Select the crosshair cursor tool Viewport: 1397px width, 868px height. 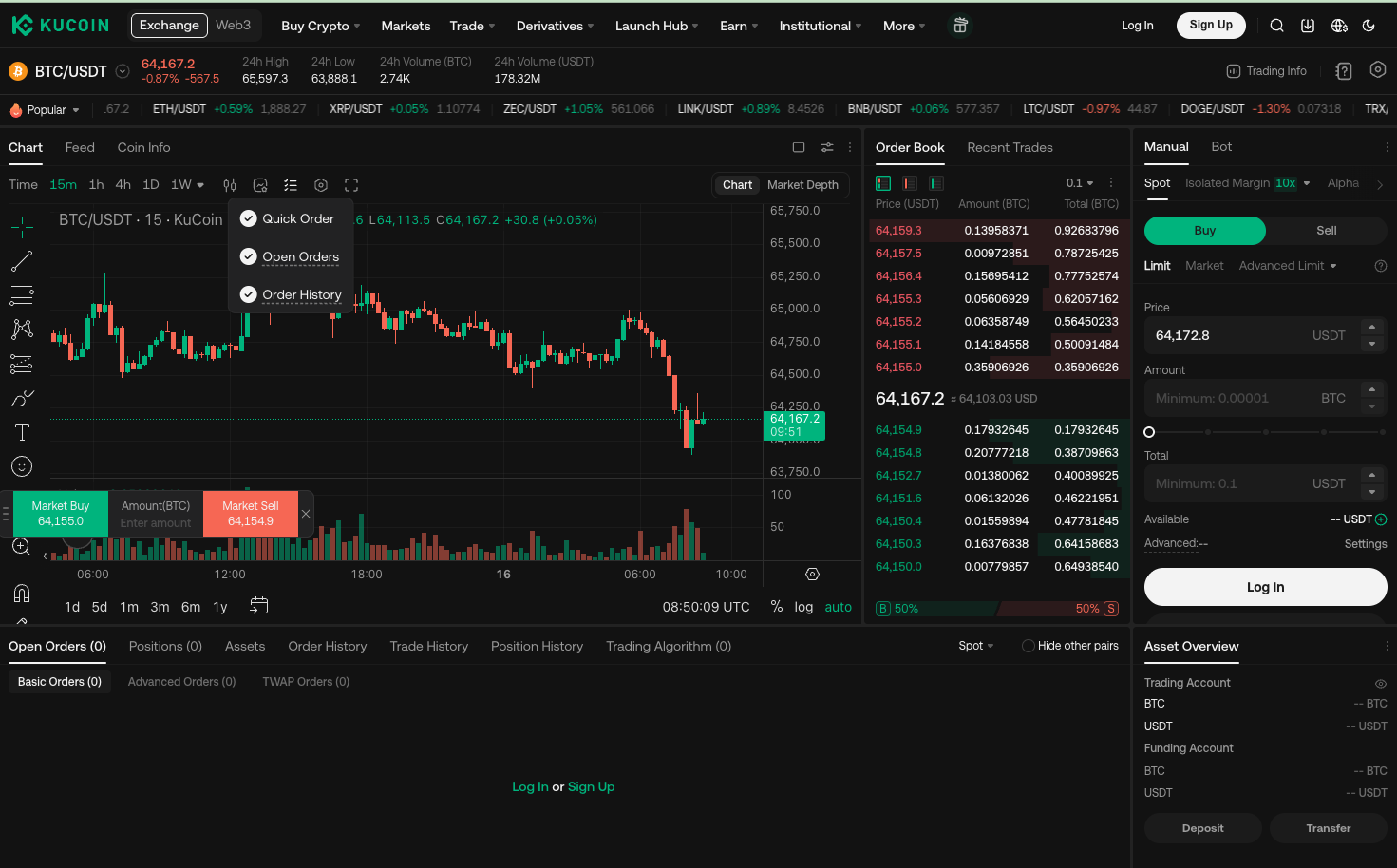pos(22,227)
